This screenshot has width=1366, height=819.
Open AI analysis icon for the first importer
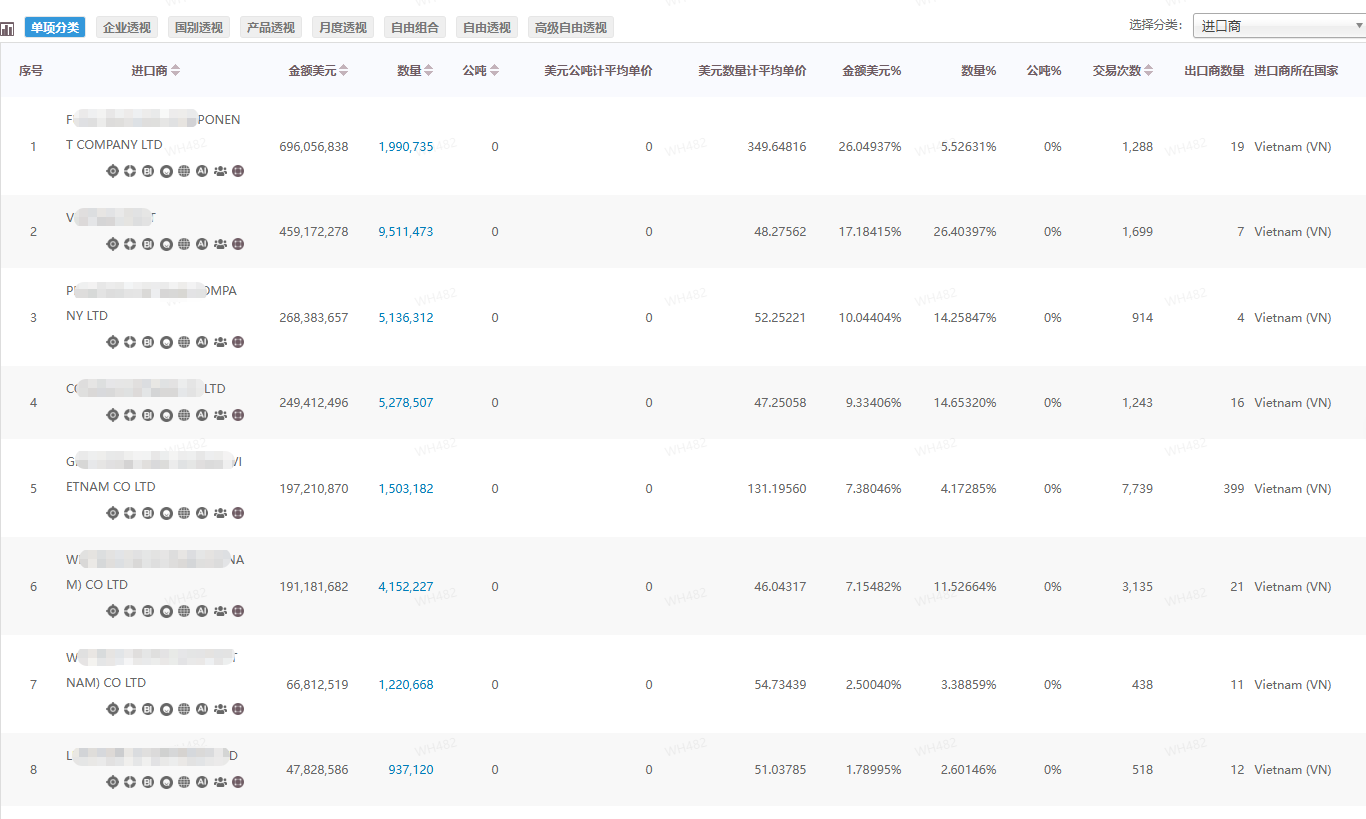pos(202,171)
